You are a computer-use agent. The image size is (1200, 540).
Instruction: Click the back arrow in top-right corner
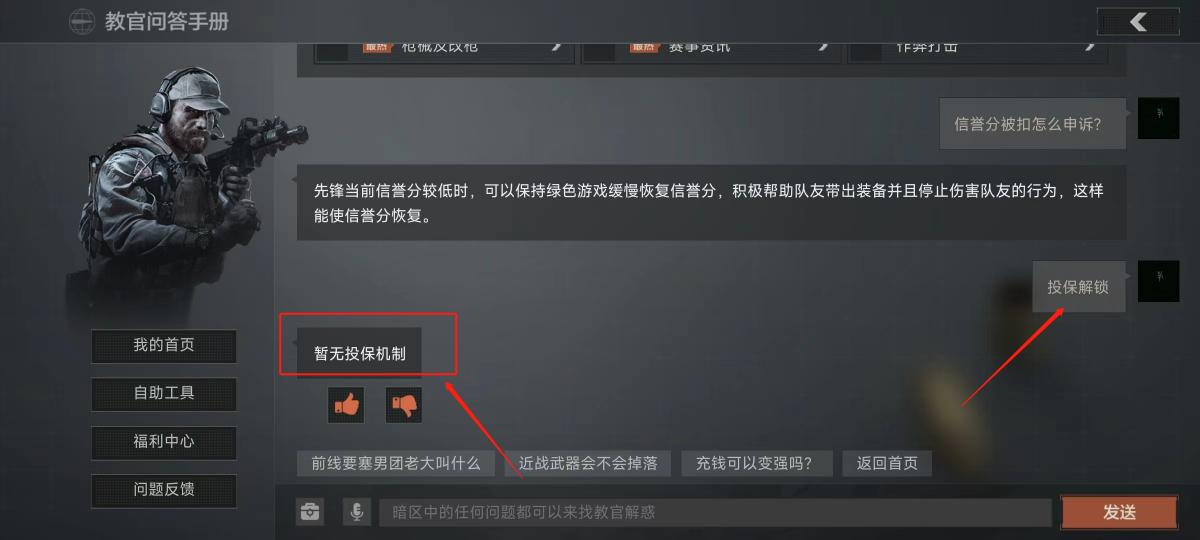(x=1137, y=22)
